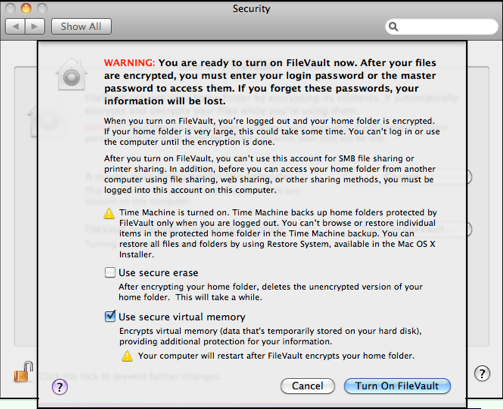Open Security pane help question mark button
503x409 pixels.
[482, 373]
